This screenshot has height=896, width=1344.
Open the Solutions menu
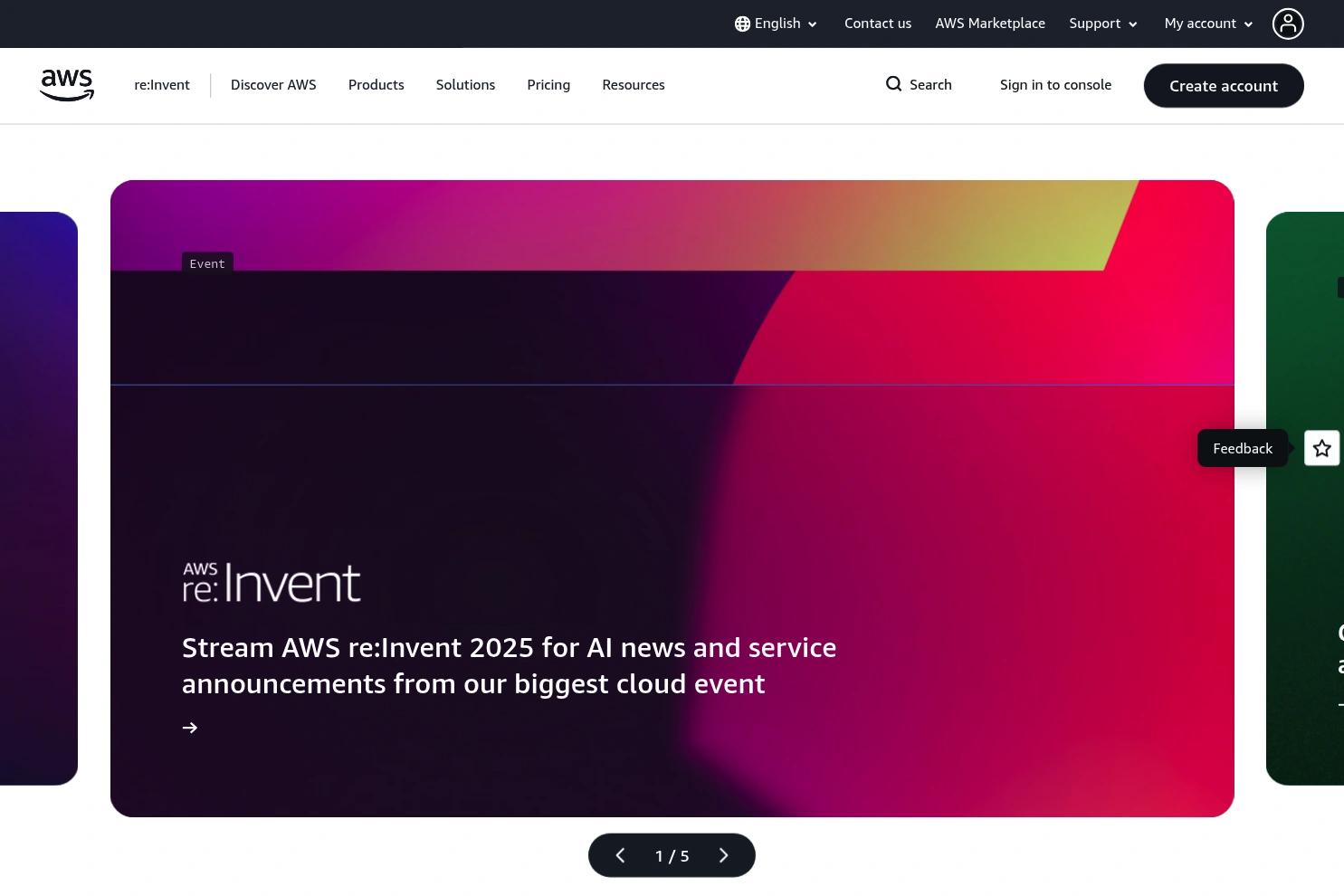pyautogui.click(x=465, y=85)
